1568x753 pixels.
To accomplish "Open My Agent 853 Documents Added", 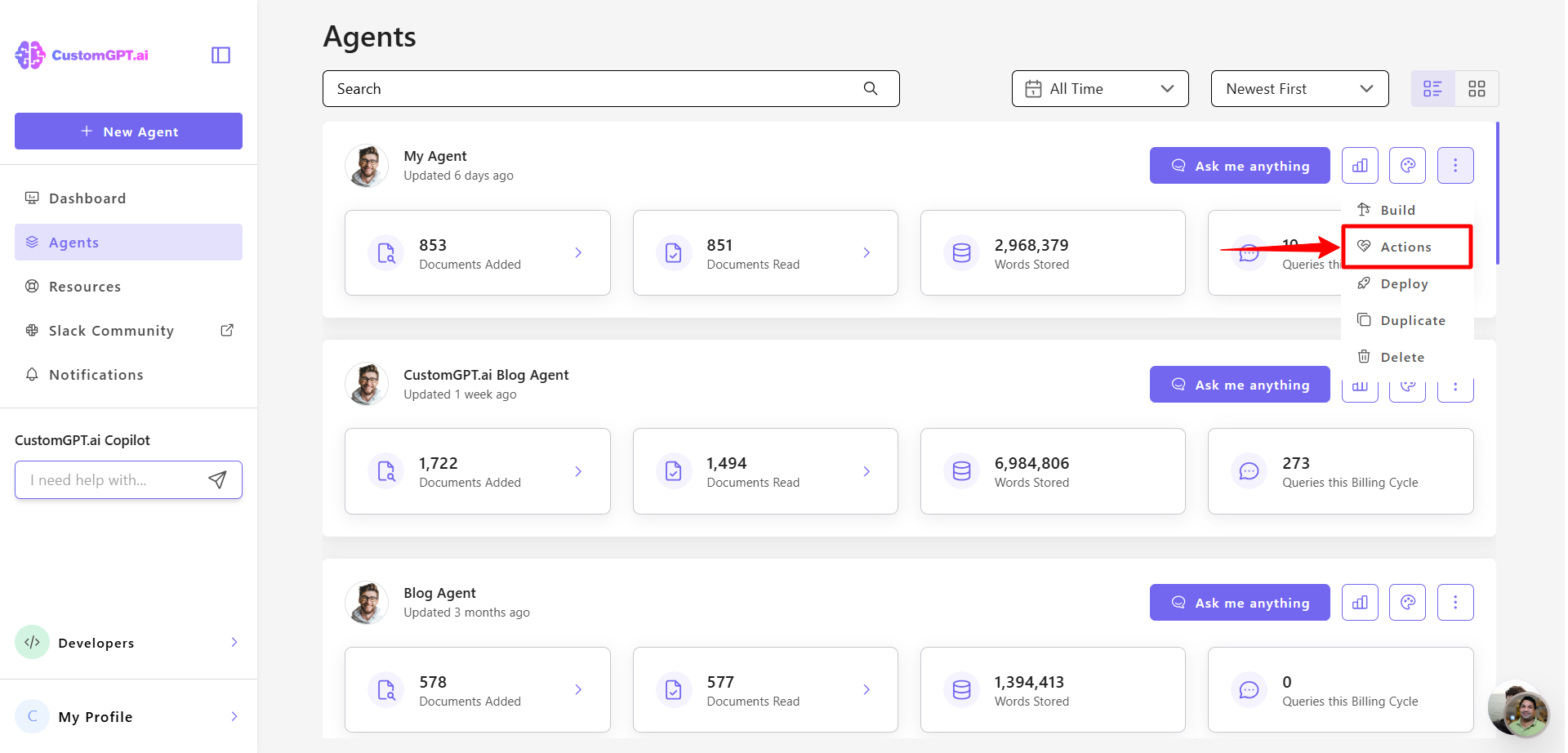I will [x=478, y=253].
